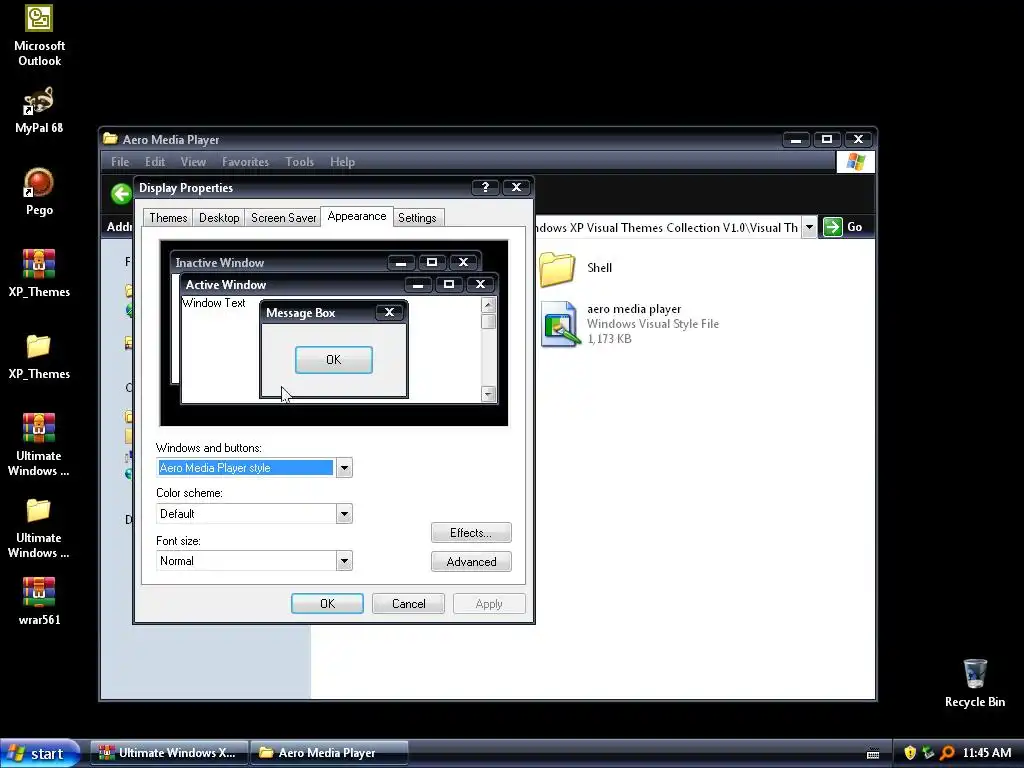Click the taskbar clock showing 11:45 AM

coord(987,753)
